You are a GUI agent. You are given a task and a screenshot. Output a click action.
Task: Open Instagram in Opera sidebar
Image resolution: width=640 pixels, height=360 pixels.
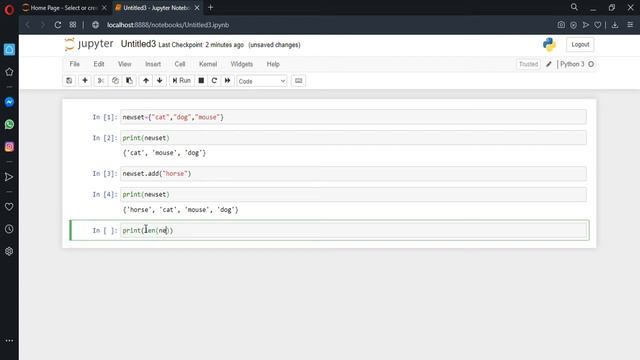(9, 147)
